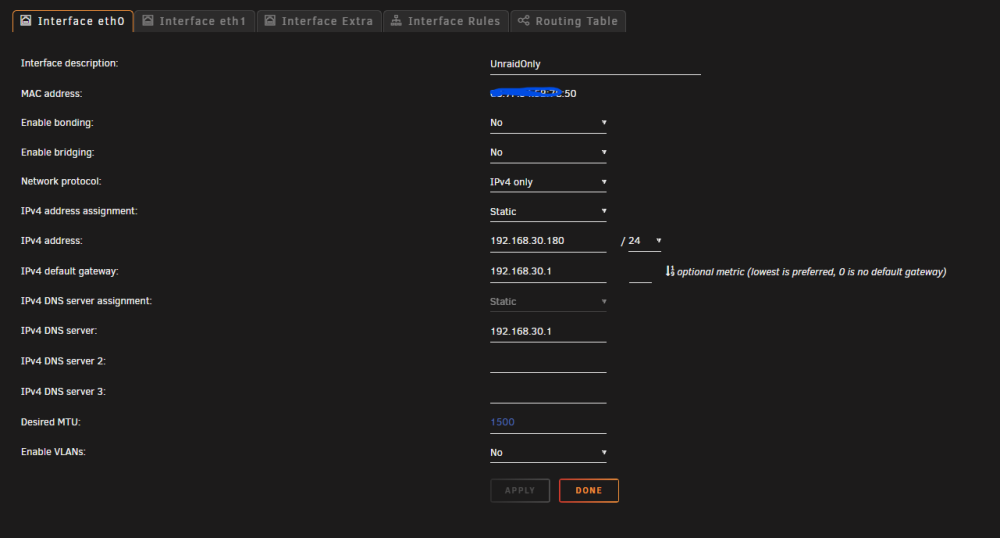Viewport: 1000px width, 538px height.
Task: Click the Interface Rules network icon
Action: pyautogui.click(x=396, y=20)
